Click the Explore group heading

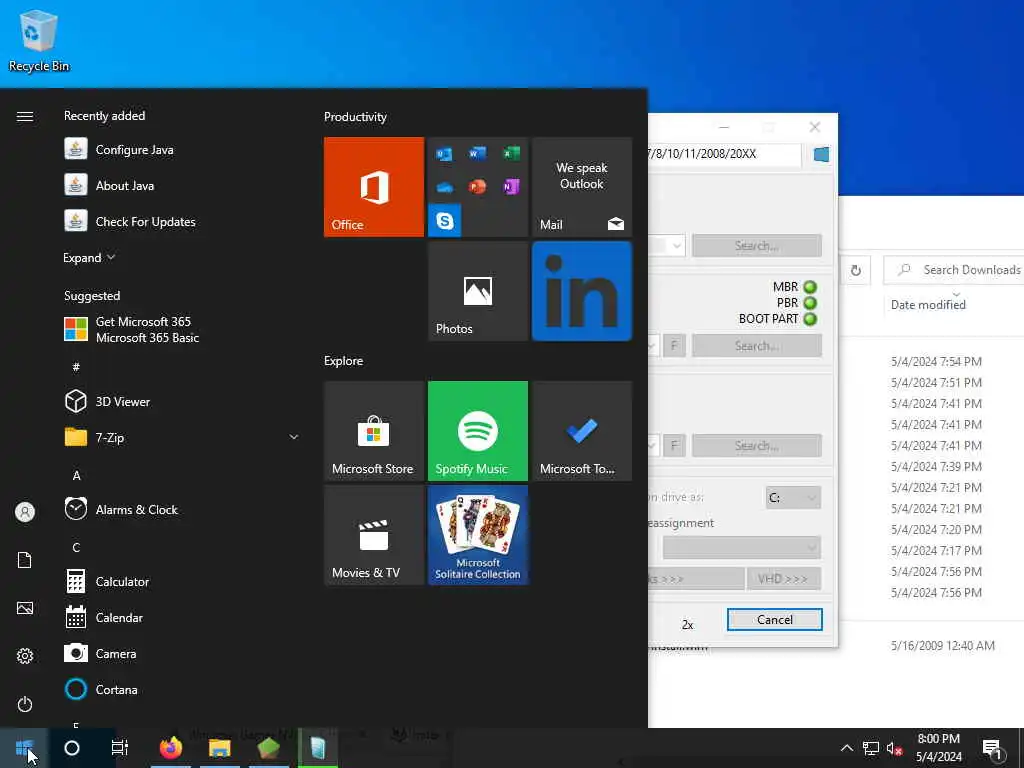point(344,360)
